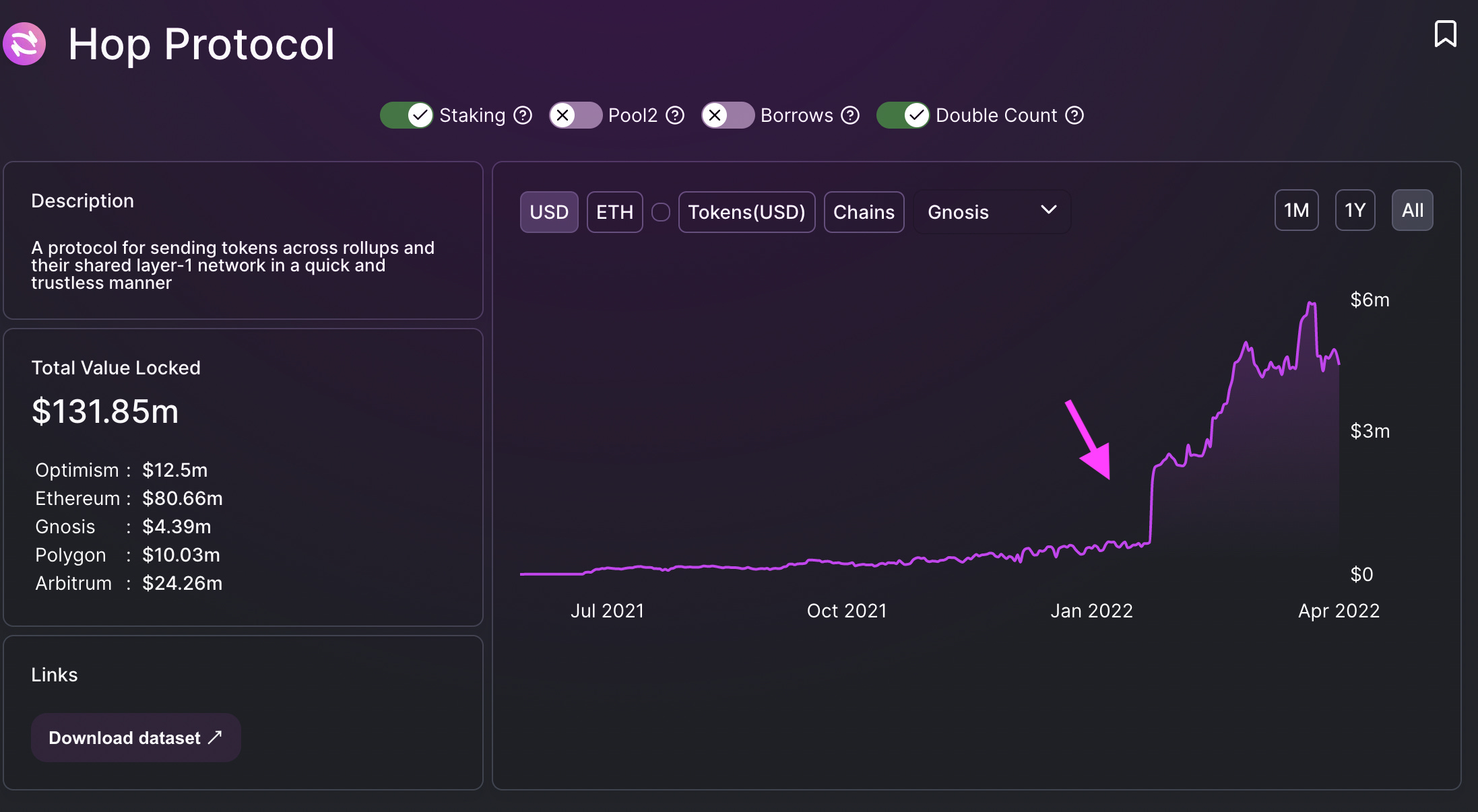
Task: Switch chart to Tokens(USD) view
Action: click(x=746, y=212)
